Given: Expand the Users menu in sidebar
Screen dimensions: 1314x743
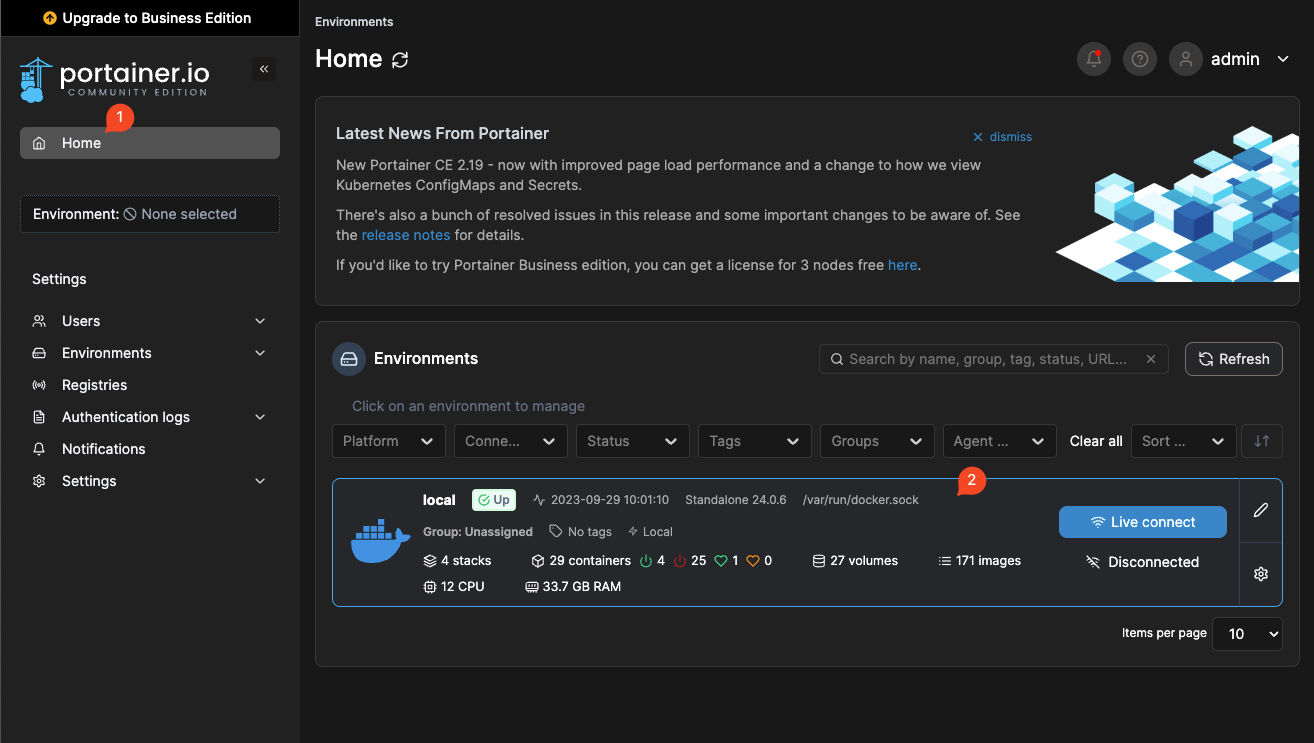Looking at the screenshot, I should pyautogui.click(x=150, y=321).
